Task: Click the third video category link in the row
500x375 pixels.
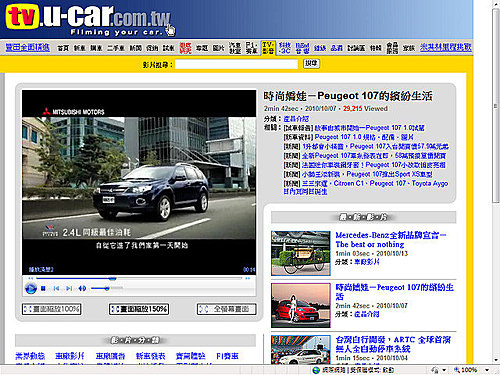Action: [x=110, y=356]
